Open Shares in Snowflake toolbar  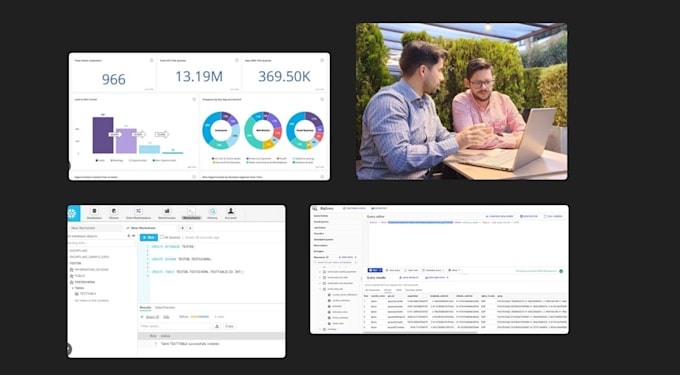tap(114, 213)
